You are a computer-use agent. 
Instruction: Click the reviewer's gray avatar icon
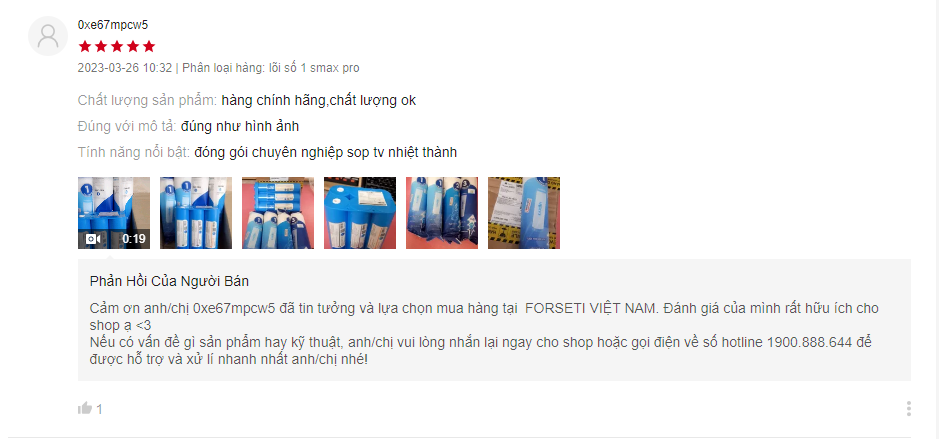click(x=48, y=36)
